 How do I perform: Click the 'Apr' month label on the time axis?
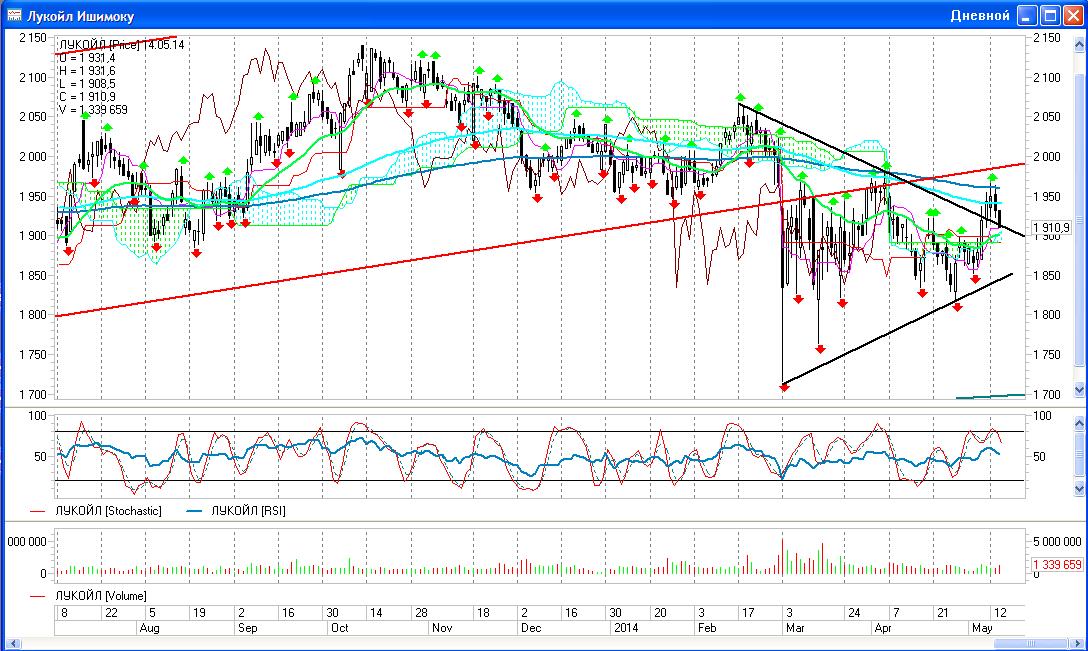click(x=883, y=627)
